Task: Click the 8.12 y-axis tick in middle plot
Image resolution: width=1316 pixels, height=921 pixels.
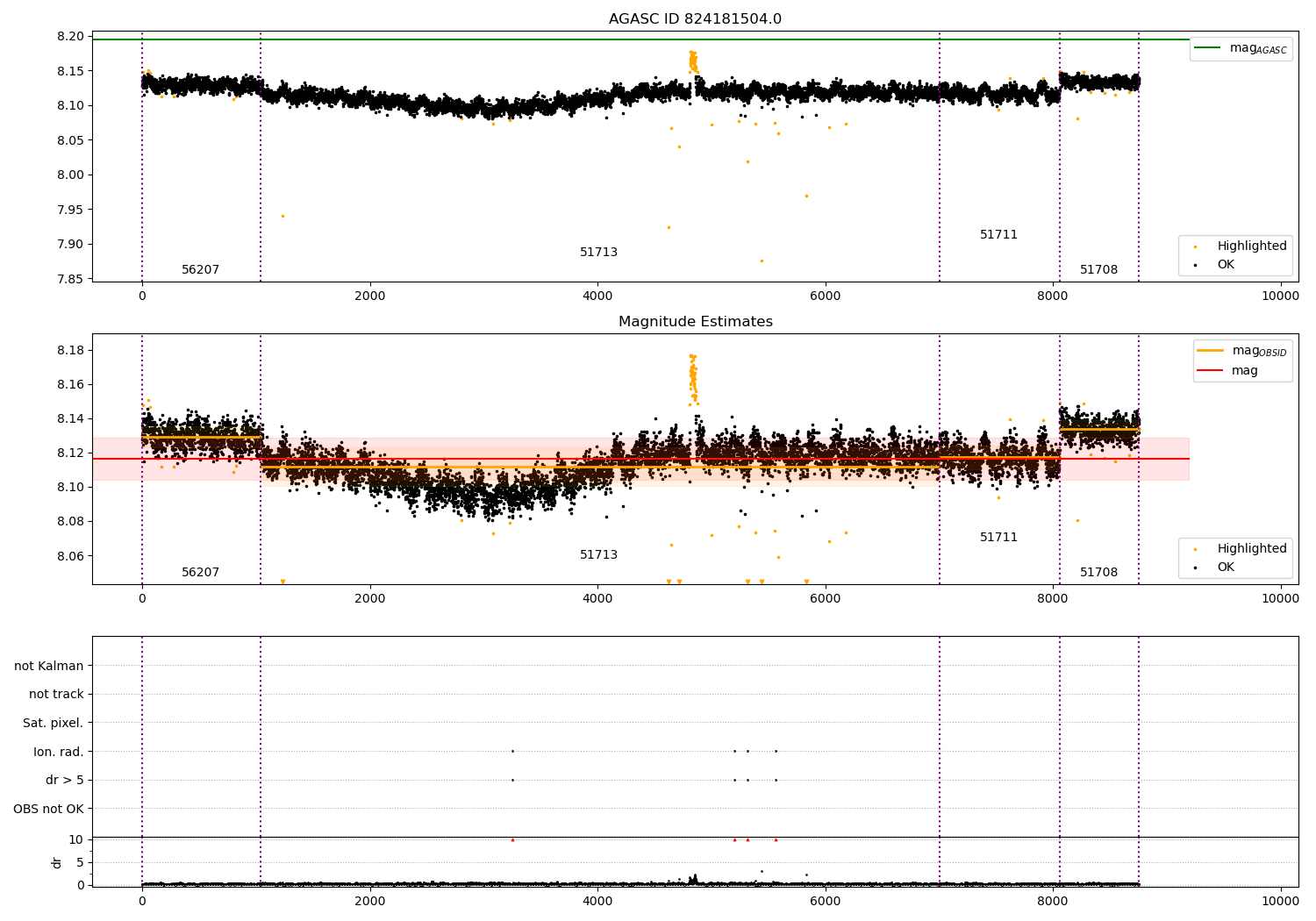Action: pos(72,453)
